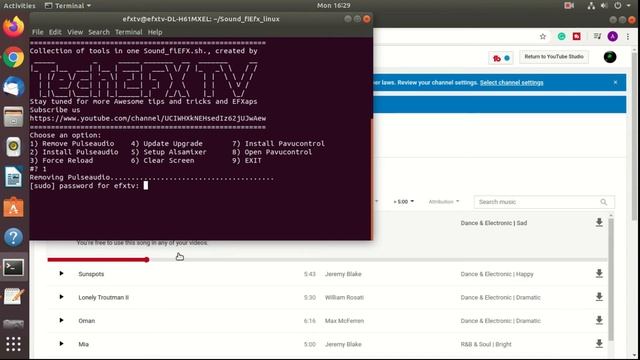Open the text editor dock icon
Screen dimensions: 640x360
[13, 297]
